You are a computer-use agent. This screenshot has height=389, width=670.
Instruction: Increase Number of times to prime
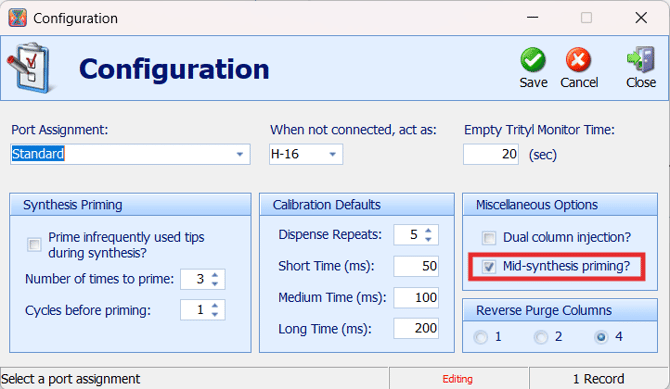point(215,275)
